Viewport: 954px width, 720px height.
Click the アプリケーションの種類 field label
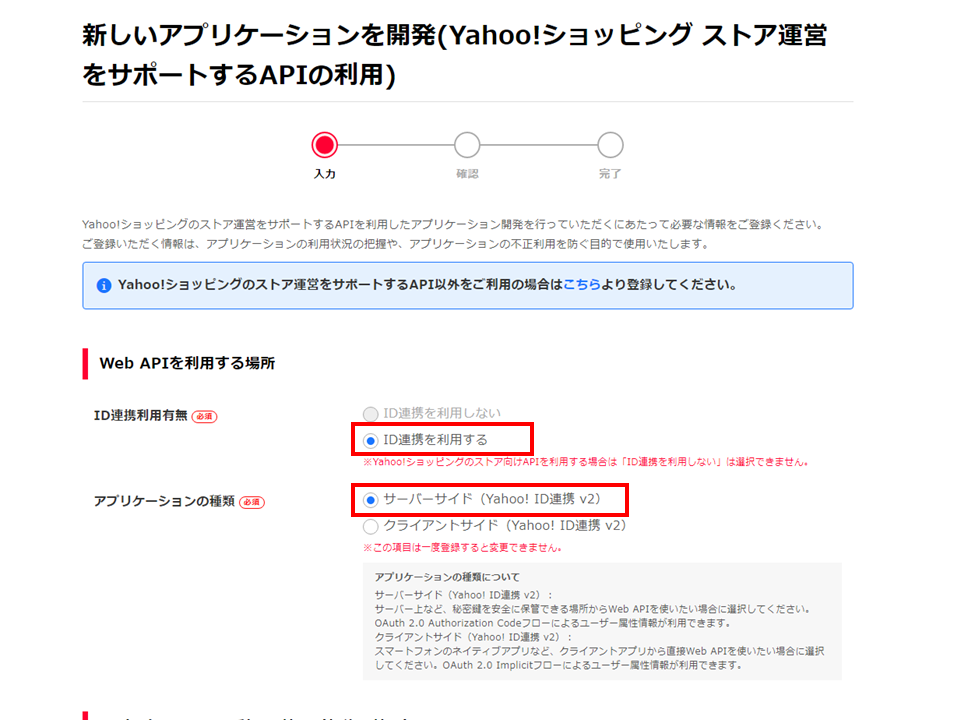pyautogui.click(x=164, y=501)
